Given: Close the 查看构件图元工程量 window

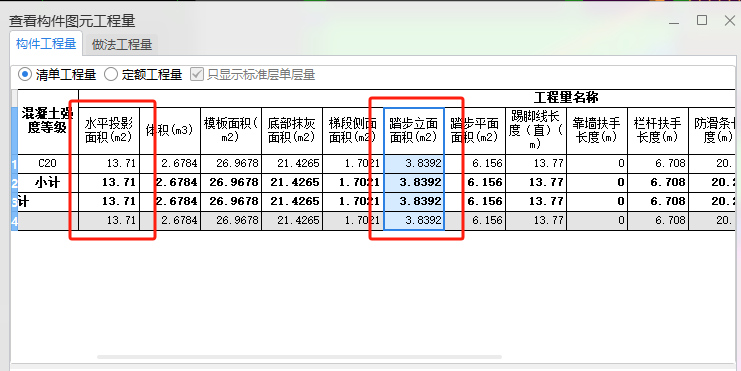Looking at the screenshot, I should pyautogui.click(x=729, y=20).
